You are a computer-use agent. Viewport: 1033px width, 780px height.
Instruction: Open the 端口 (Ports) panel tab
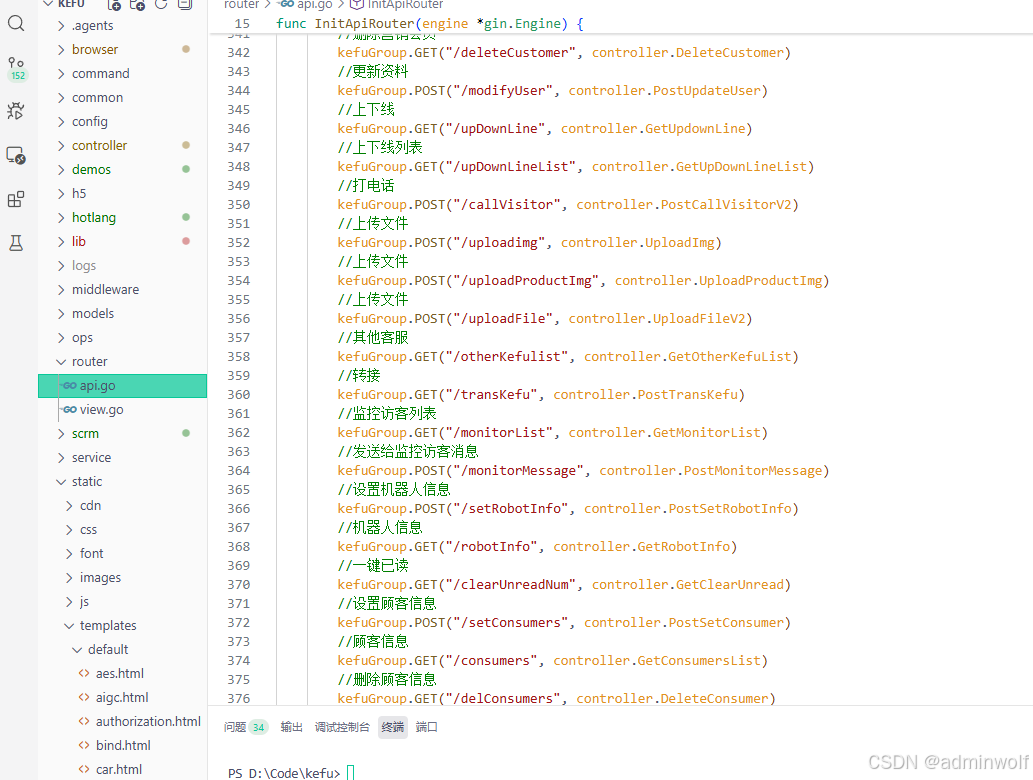(426, 727)
